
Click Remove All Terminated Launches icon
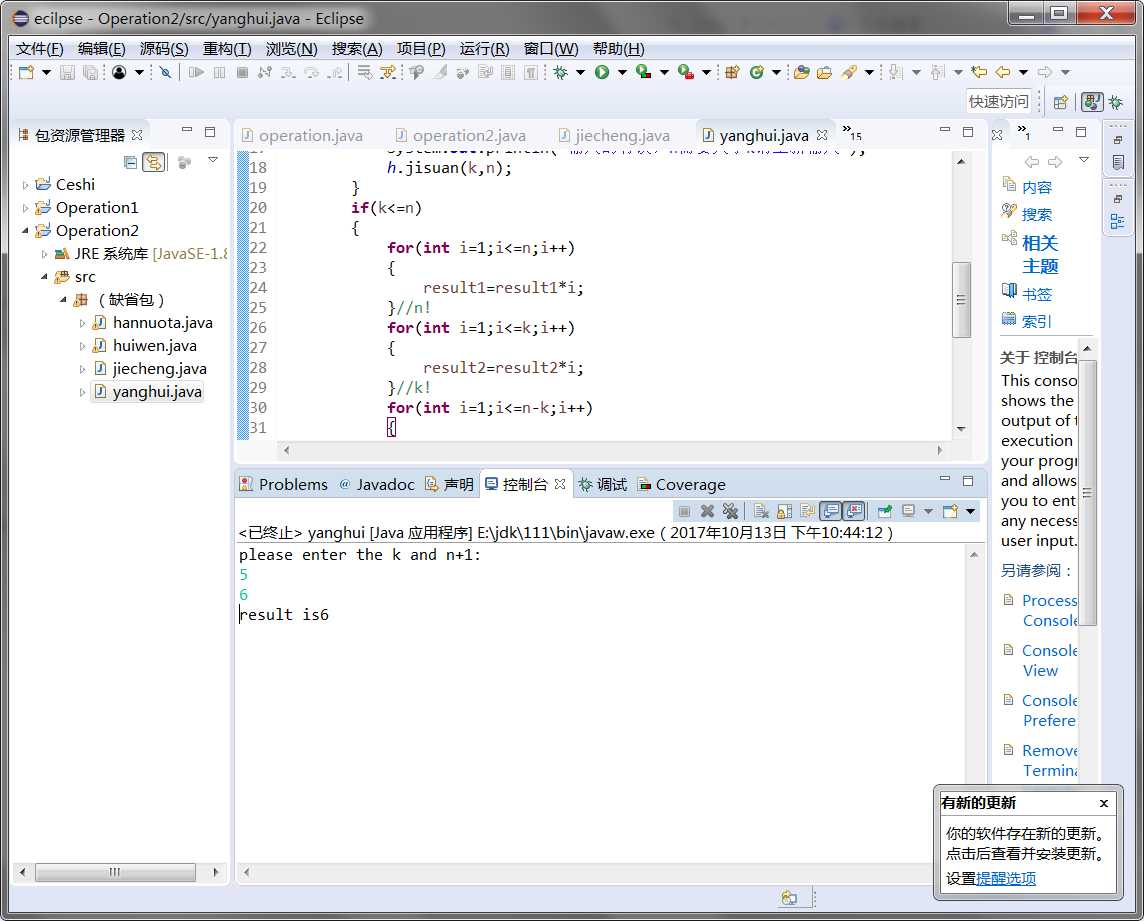(x=730, y=511)
